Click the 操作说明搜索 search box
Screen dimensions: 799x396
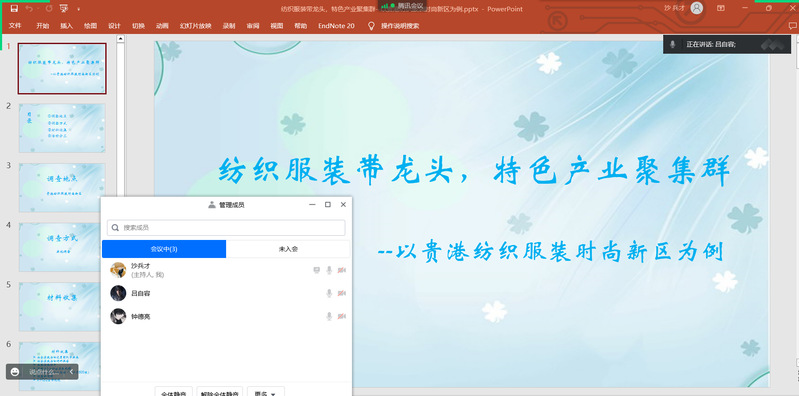400,25
